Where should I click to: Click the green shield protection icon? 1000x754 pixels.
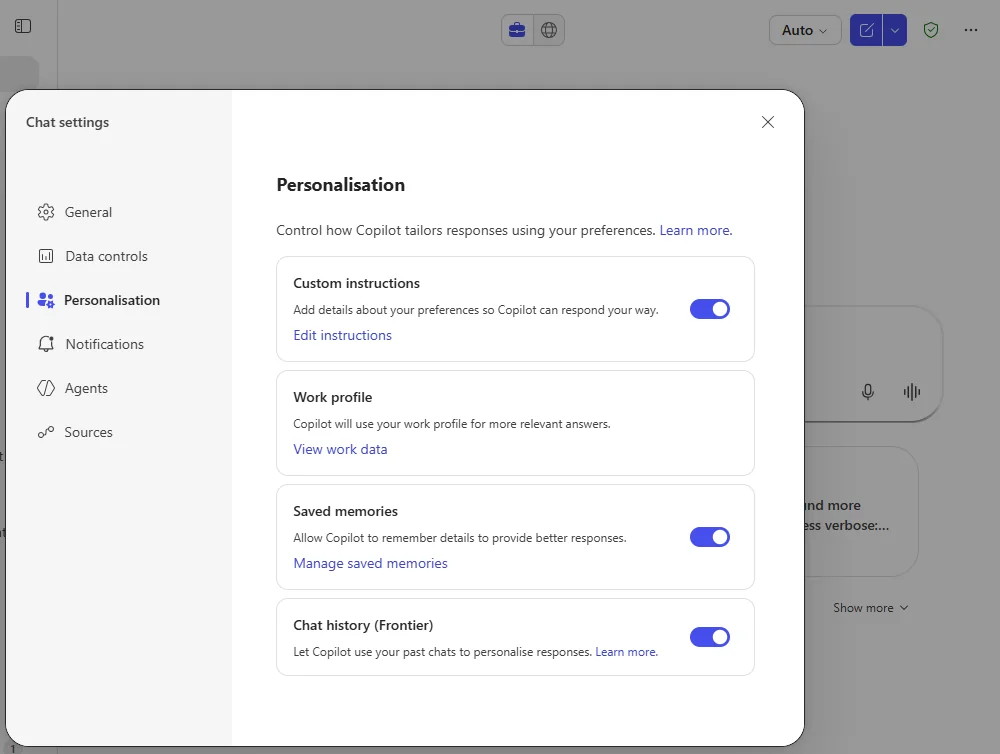[931, 30]
